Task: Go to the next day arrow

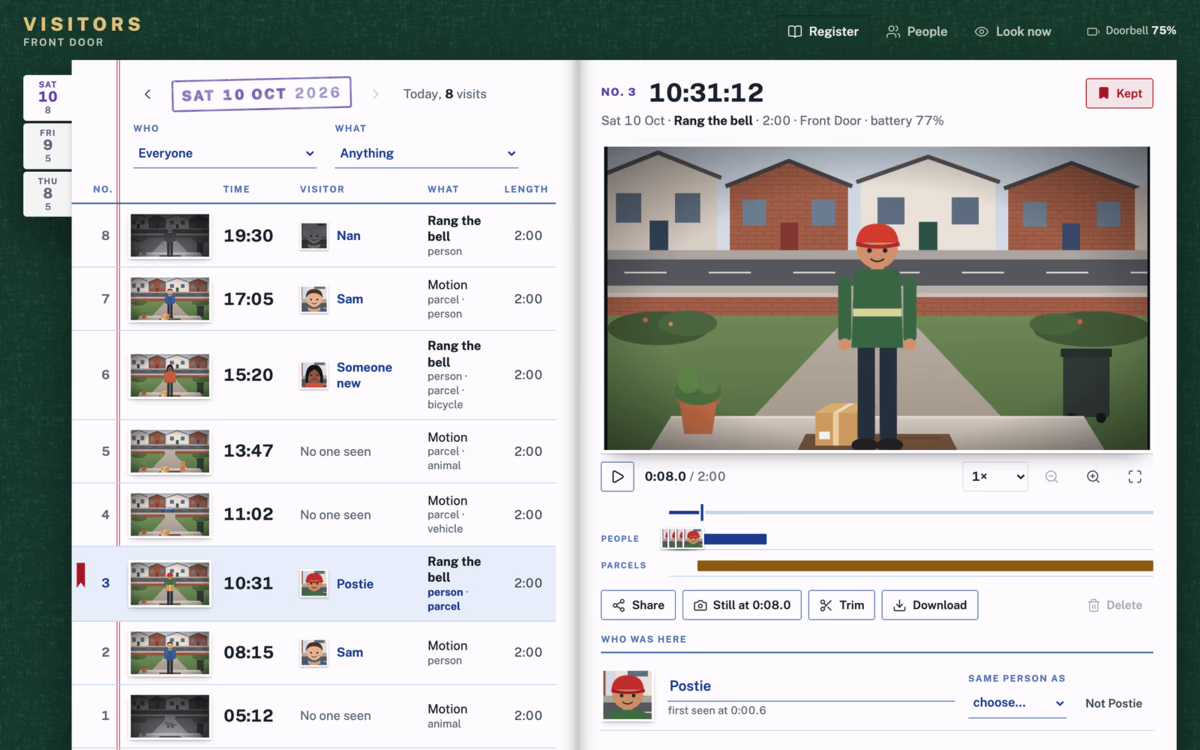Action: pyautogui.click(x=376, y=94)
